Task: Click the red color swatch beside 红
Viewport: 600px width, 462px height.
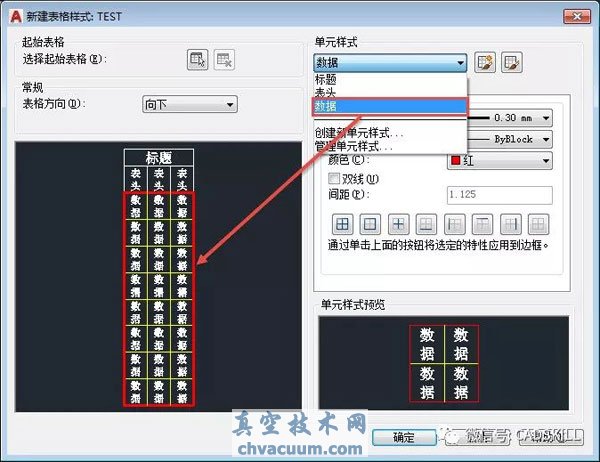Action: (x=455, y=160)
